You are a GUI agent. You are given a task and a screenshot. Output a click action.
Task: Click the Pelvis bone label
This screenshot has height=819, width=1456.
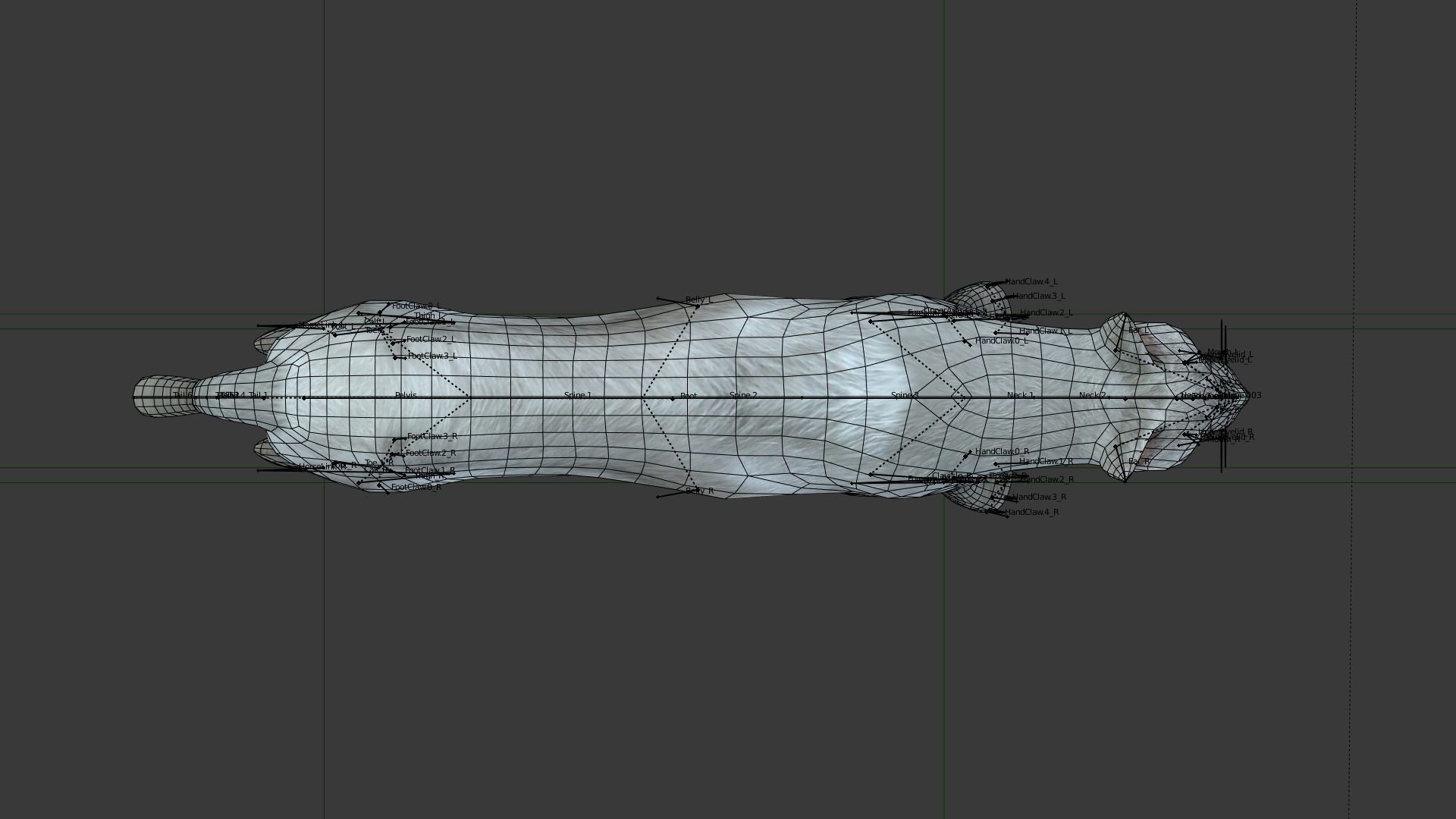pyautogui.click(x=406, y=395)
